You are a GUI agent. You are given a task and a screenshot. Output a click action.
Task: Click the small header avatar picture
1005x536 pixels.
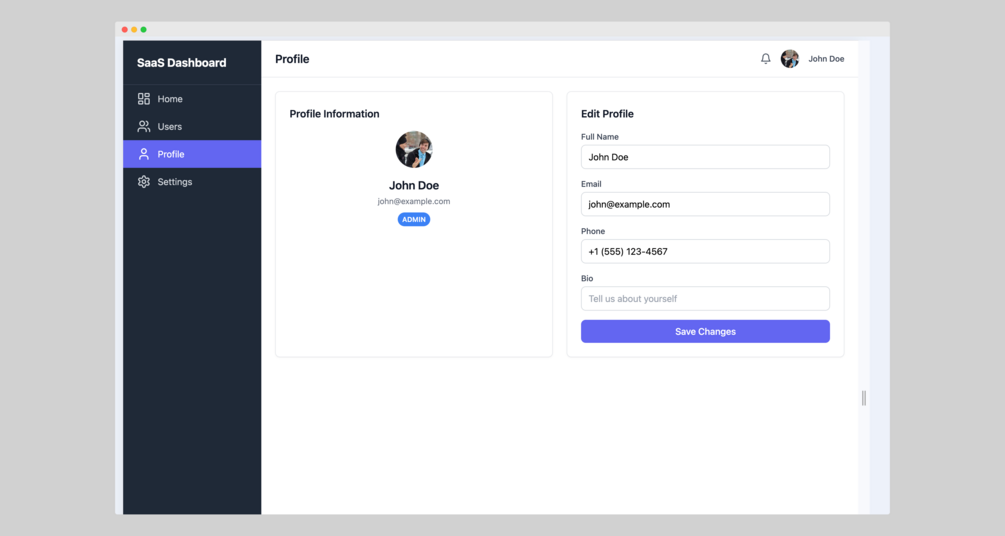pos(790,58)
